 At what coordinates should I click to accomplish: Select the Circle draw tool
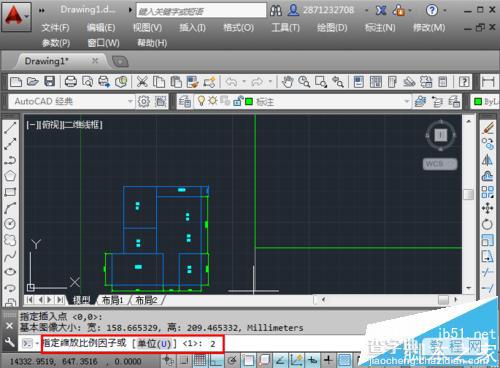tap(10, 224)
